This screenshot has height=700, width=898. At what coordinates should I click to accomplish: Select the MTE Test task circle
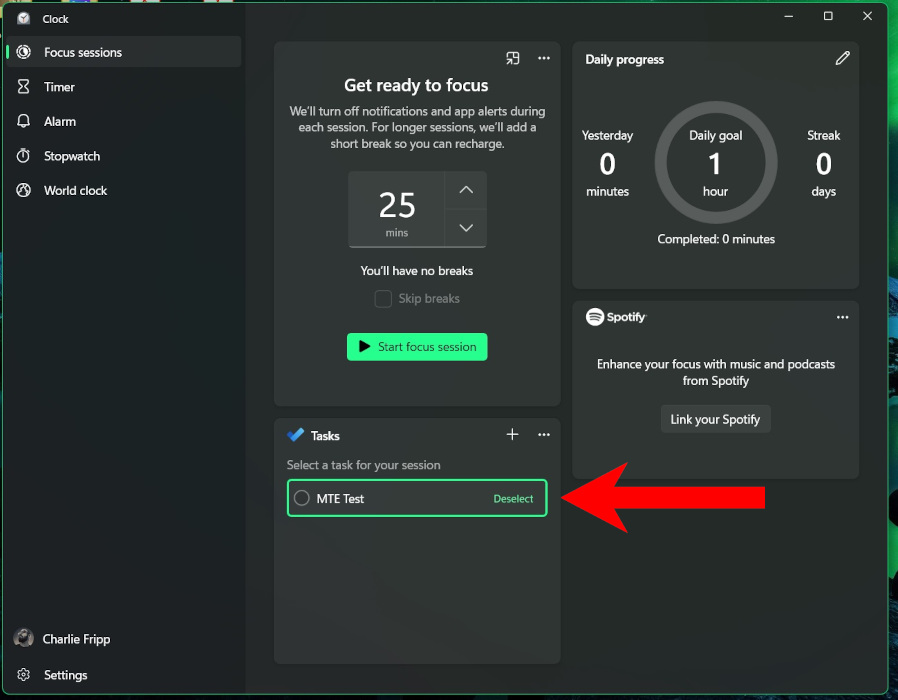301,498
